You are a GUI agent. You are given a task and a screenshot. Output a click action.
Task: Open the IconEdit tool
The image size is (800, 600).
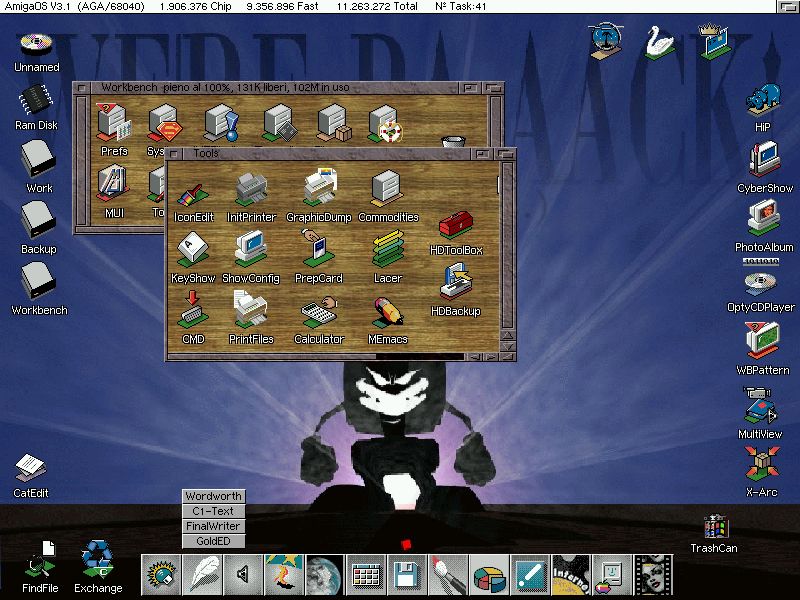[x=193, y=196]
